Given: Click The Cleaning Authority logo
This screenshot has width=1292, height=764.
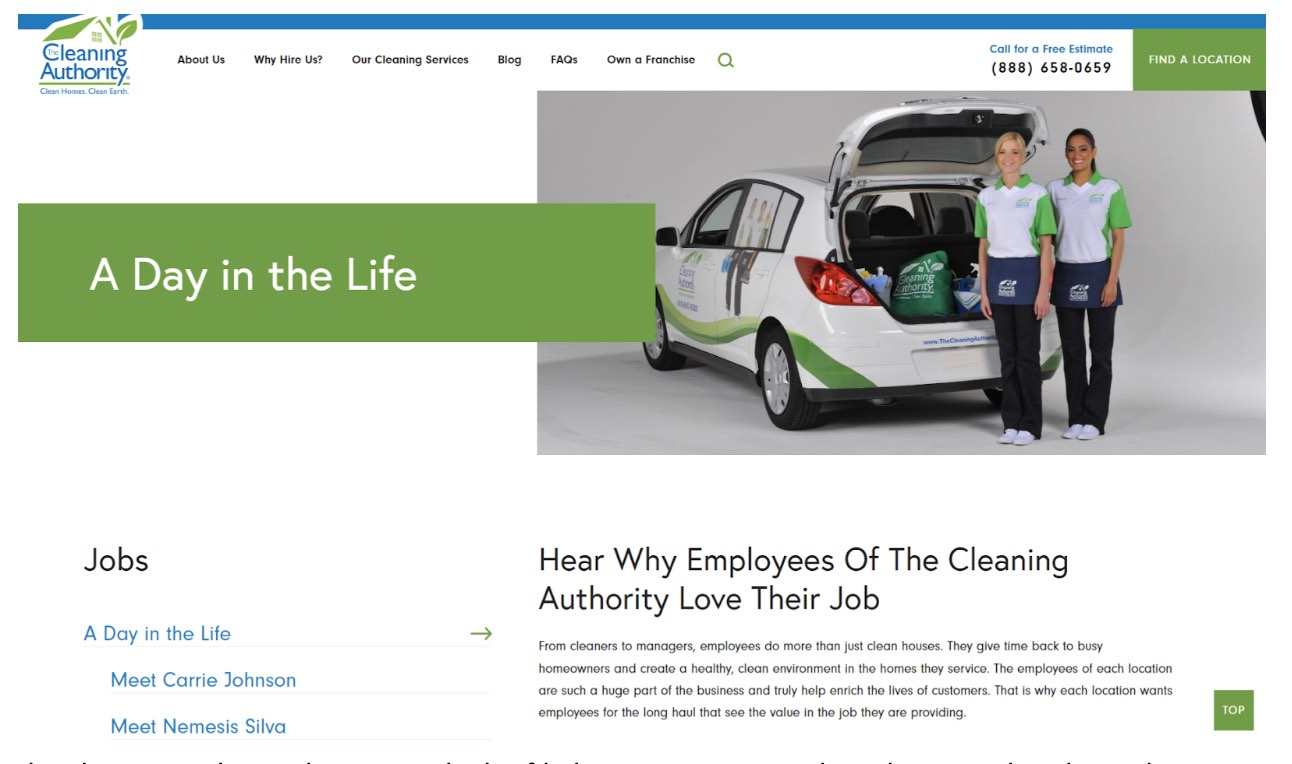Looking at the screenshot, I should click(86, 56).
